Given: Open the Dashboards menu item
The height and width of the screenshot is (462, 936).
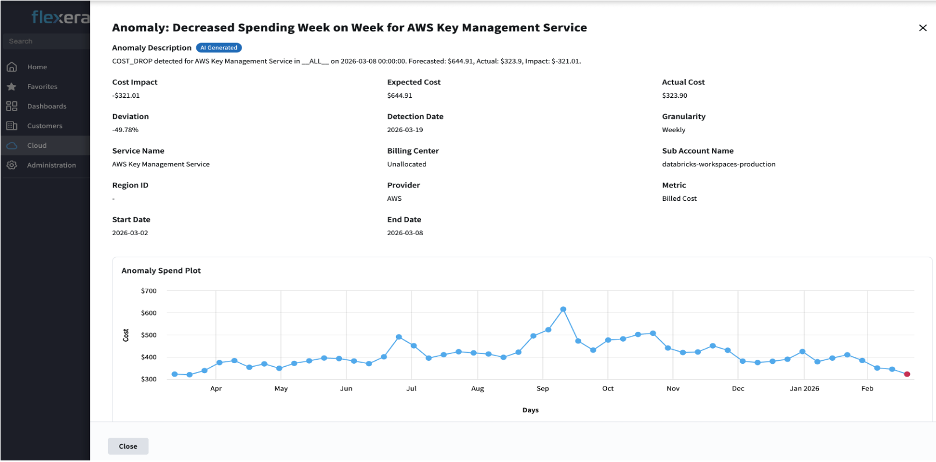Looking at the screenshot, I should 45,106.
